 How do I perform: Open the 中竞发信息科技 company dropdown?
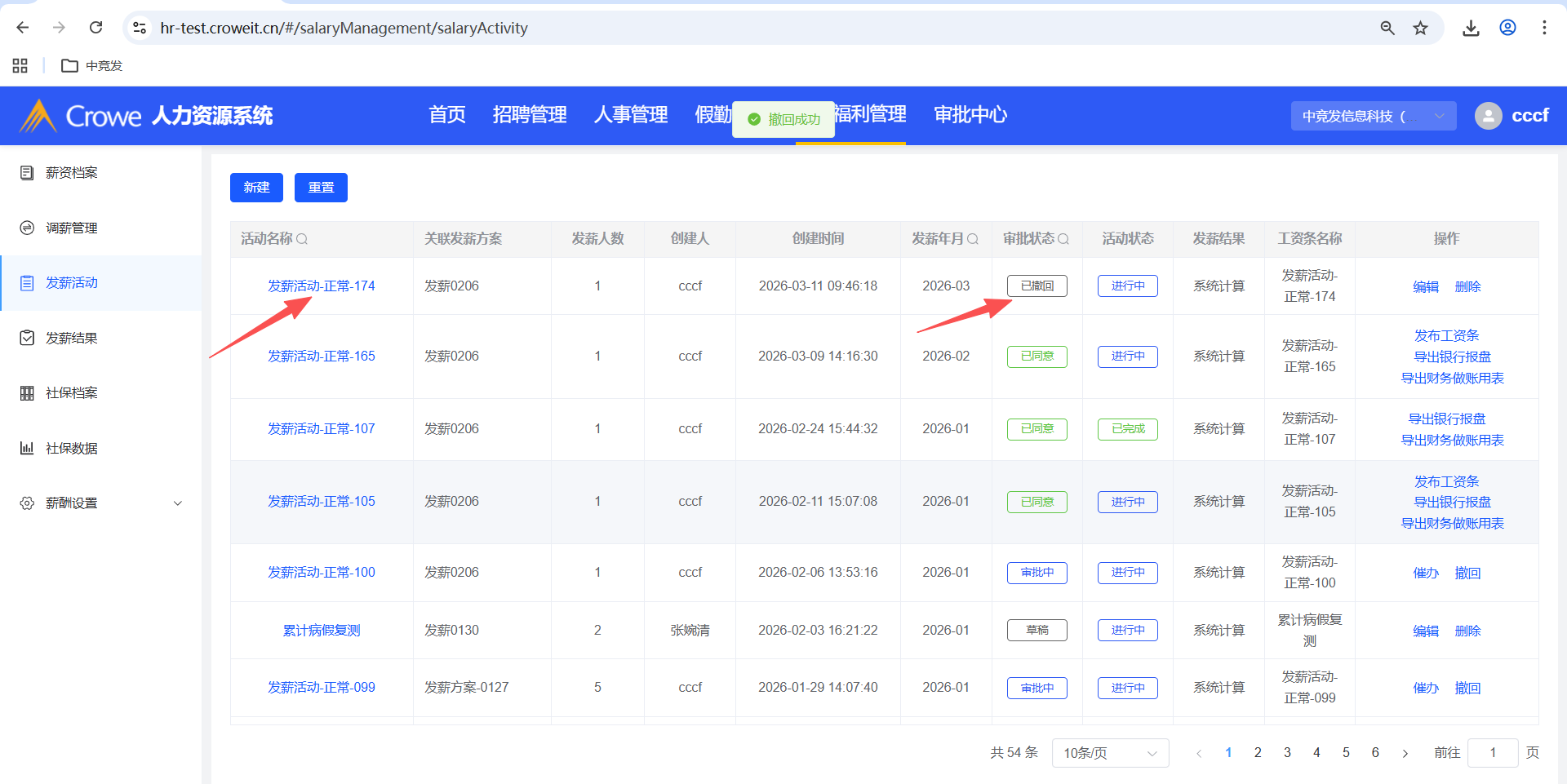tap(1373, 116)
